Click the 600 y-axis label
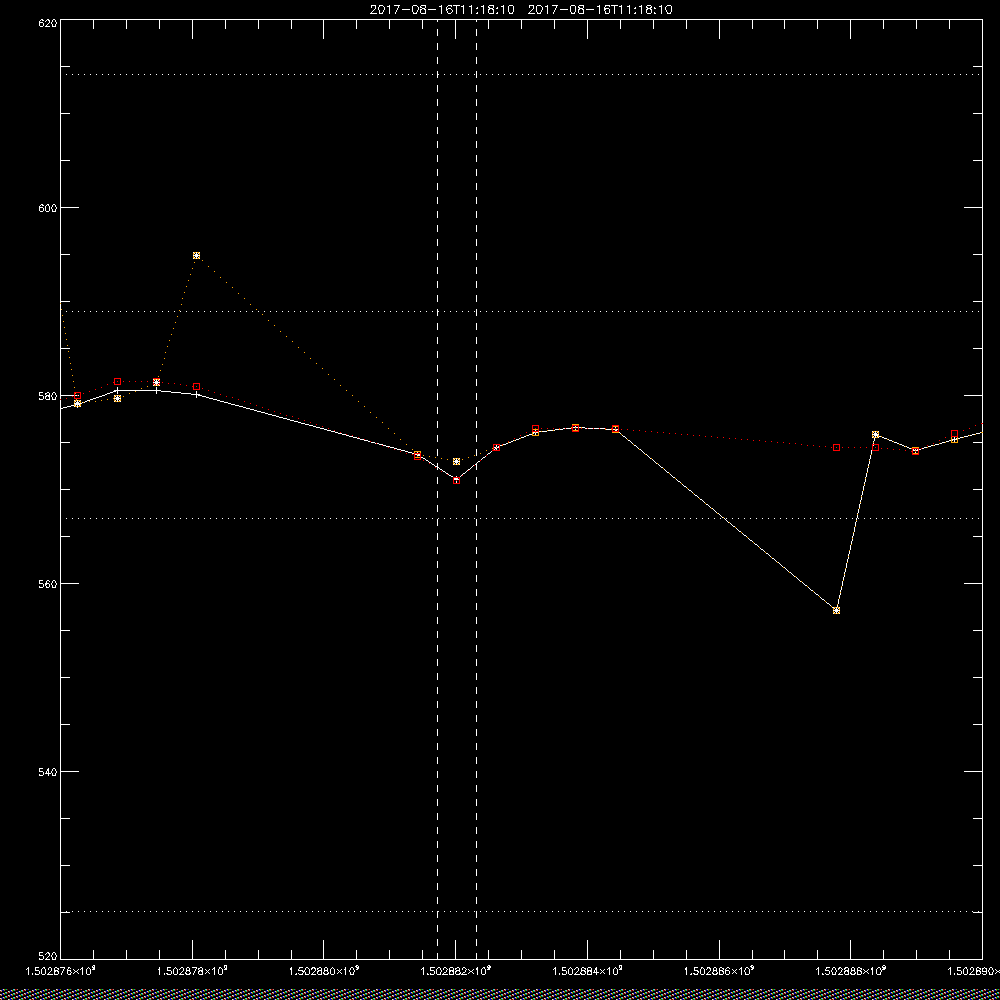This screenshot has height=1000, width=1000. tap(49, 208)
